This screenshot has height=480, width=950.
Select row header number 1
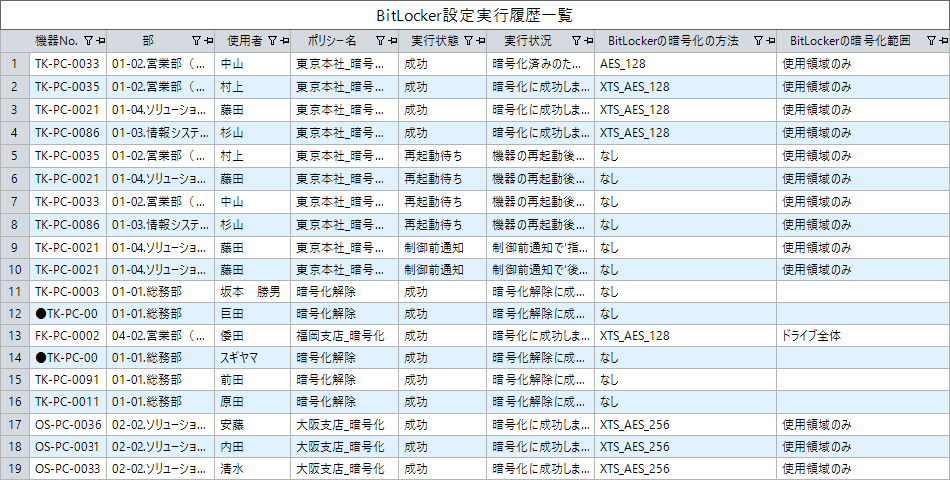pyautogui.click(x=15, y=64)
